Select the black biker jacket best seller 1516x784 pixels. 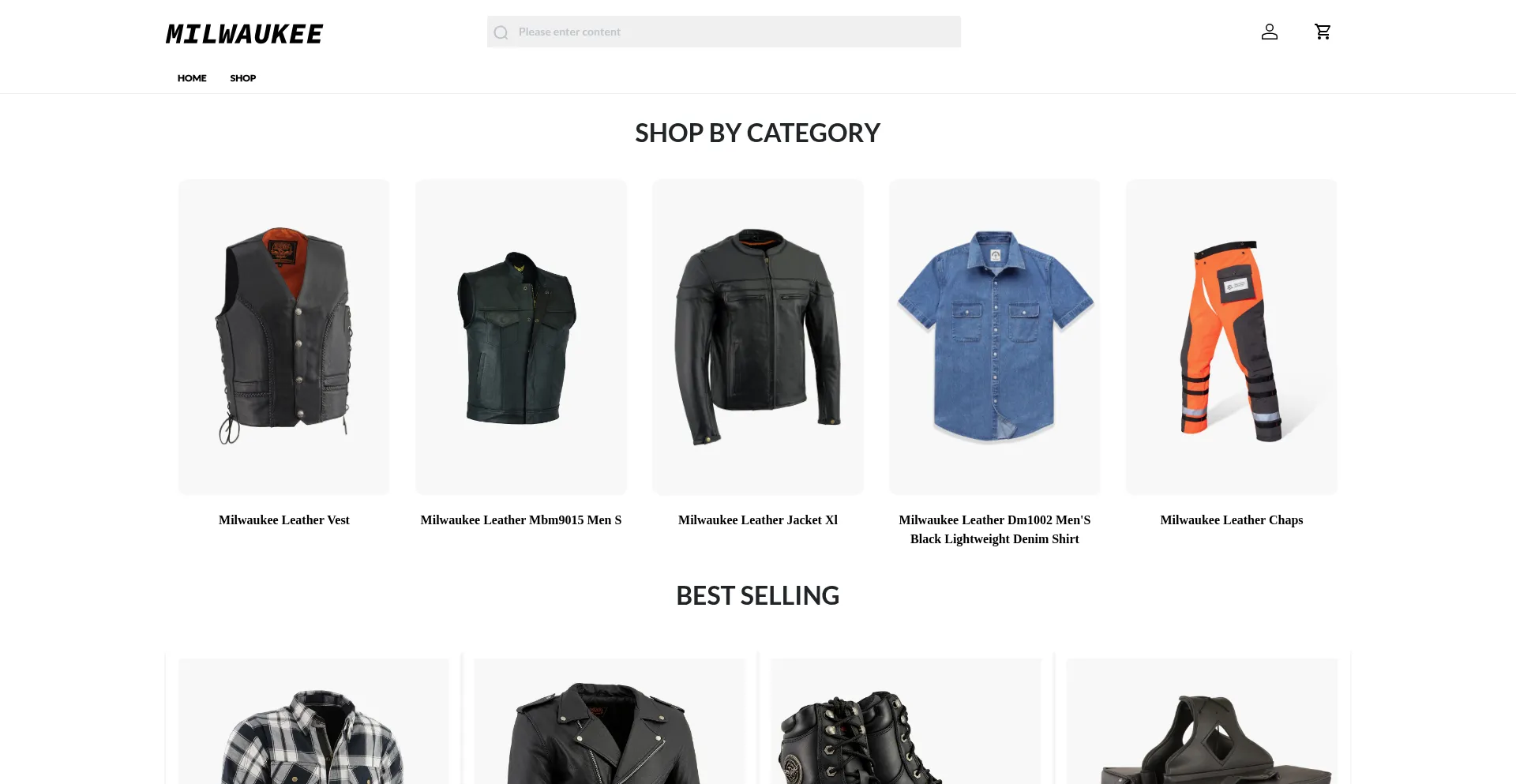click(x=610, y=722)
